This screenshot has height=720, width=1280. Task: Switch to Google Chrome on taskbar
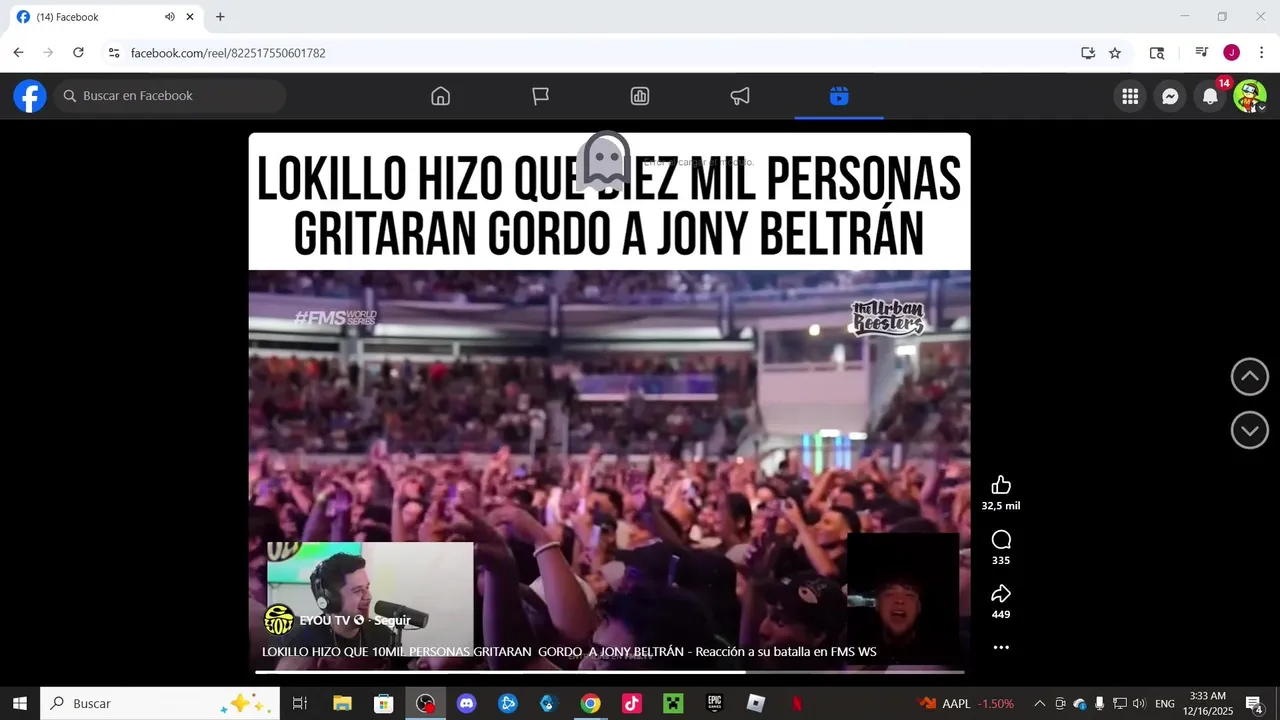click(590, 704)
